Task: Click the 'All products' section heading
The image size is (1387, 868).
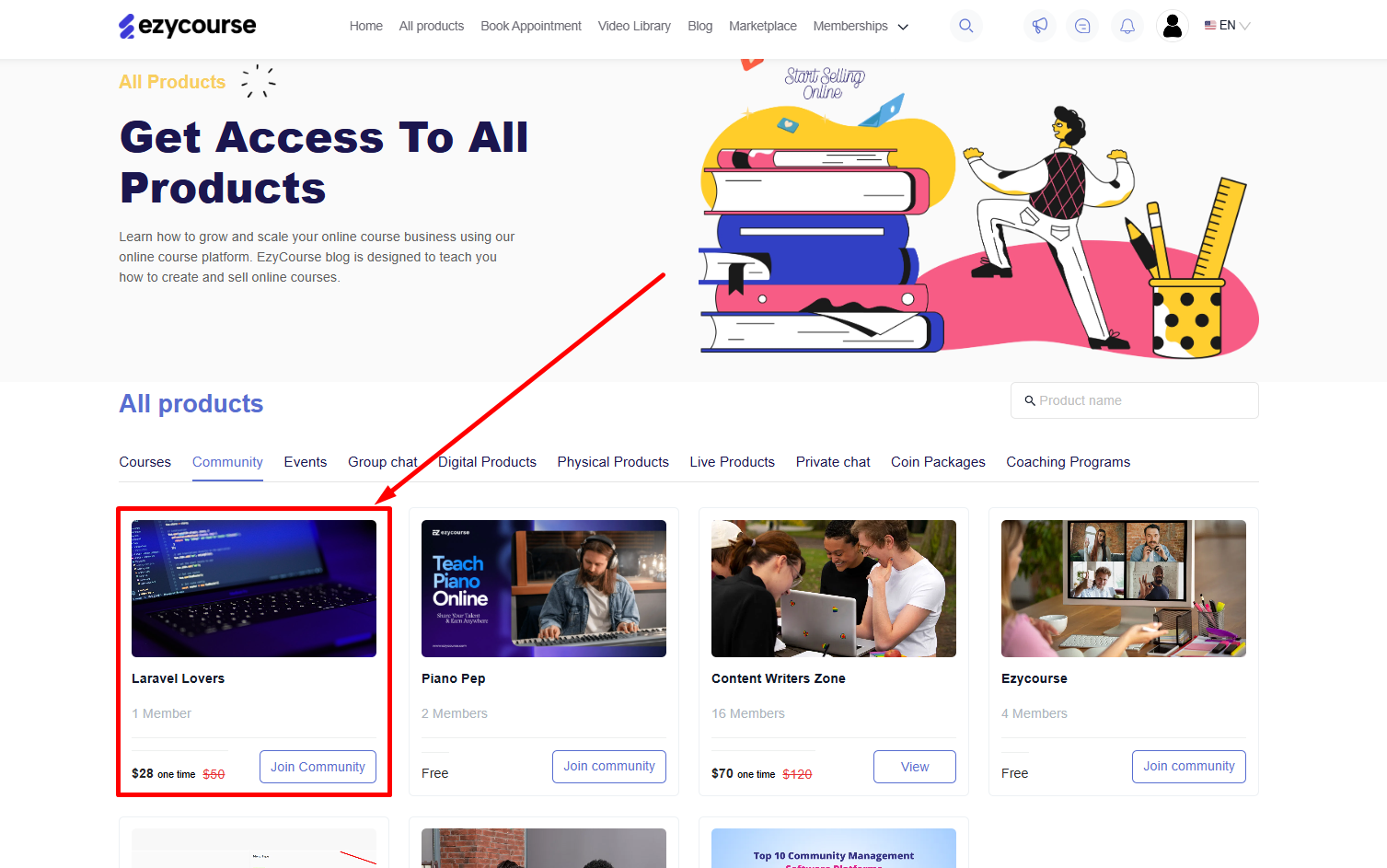Action: (191, 404)
